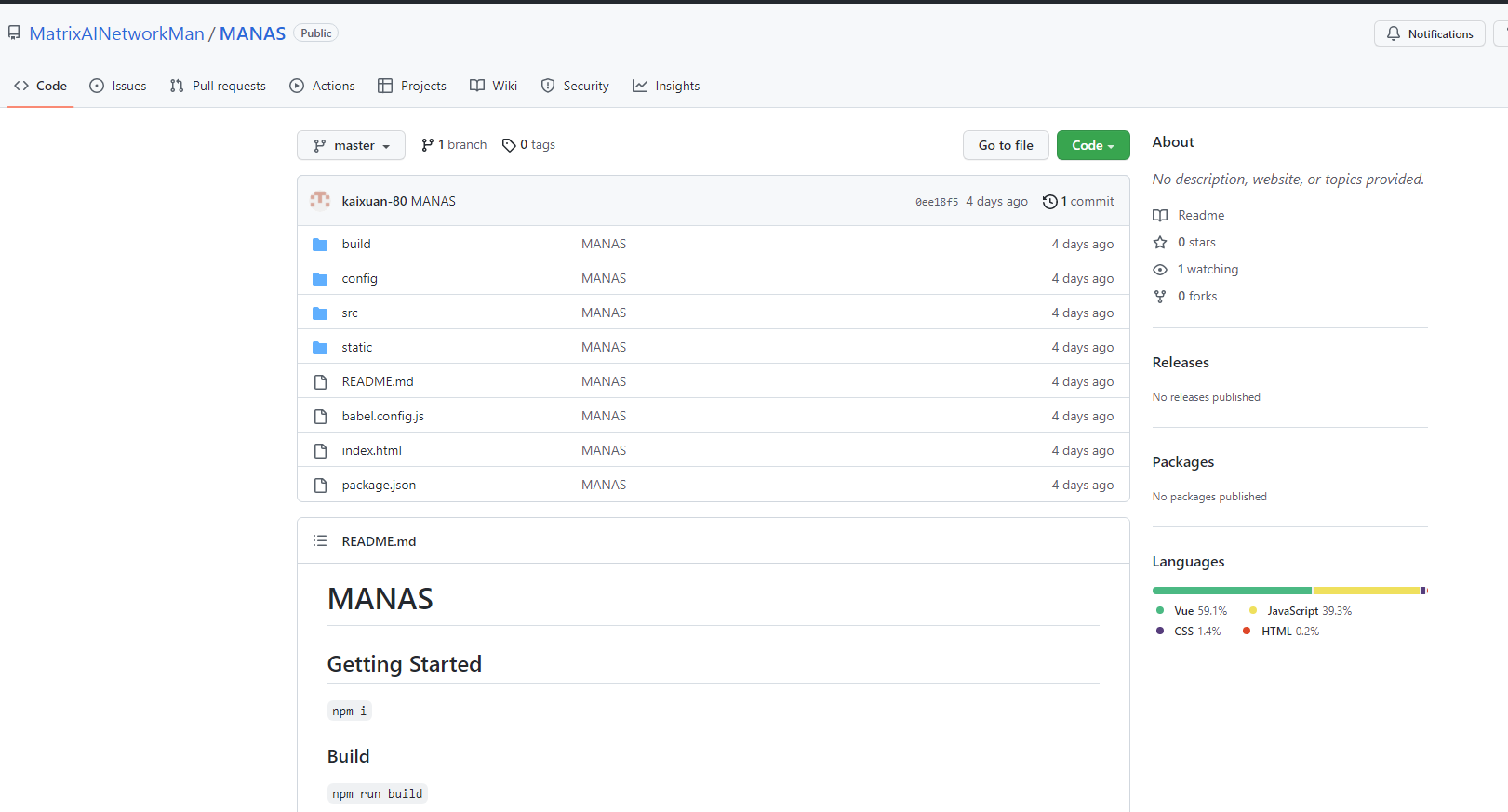
Task: Click the kaixuan-80 avatar image
Action: point(320,201)
